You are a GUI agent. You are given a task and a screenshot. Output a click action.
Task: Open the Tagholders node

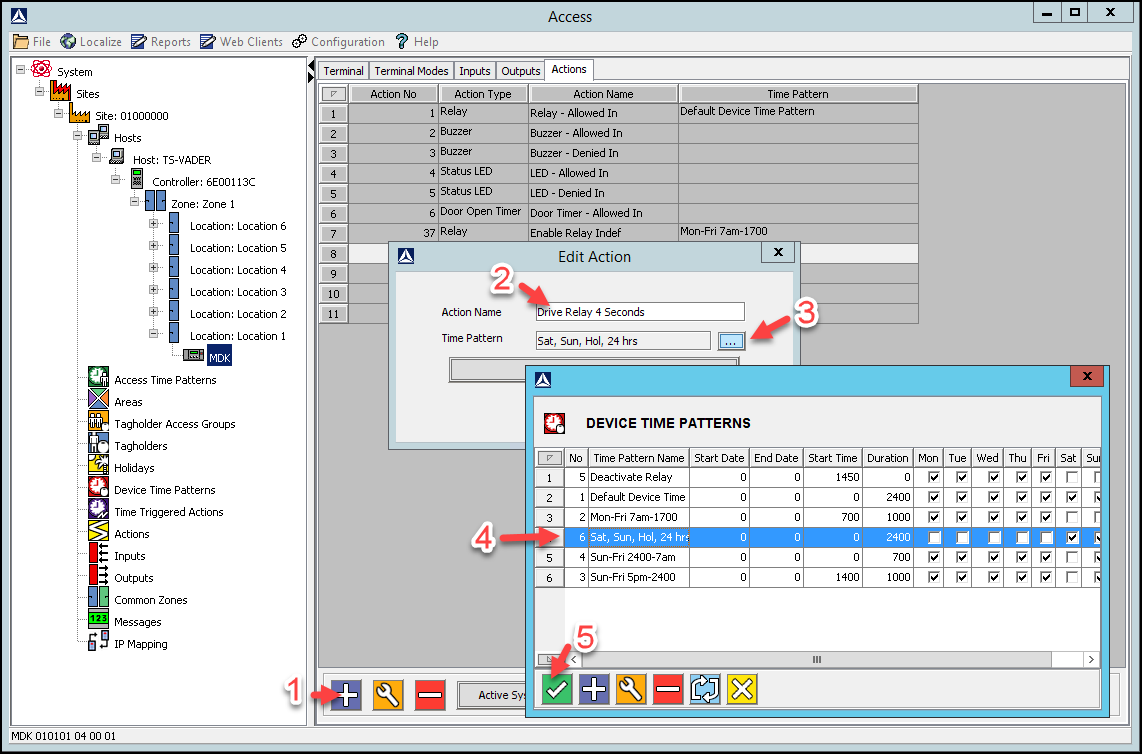[x=141, y=446]
